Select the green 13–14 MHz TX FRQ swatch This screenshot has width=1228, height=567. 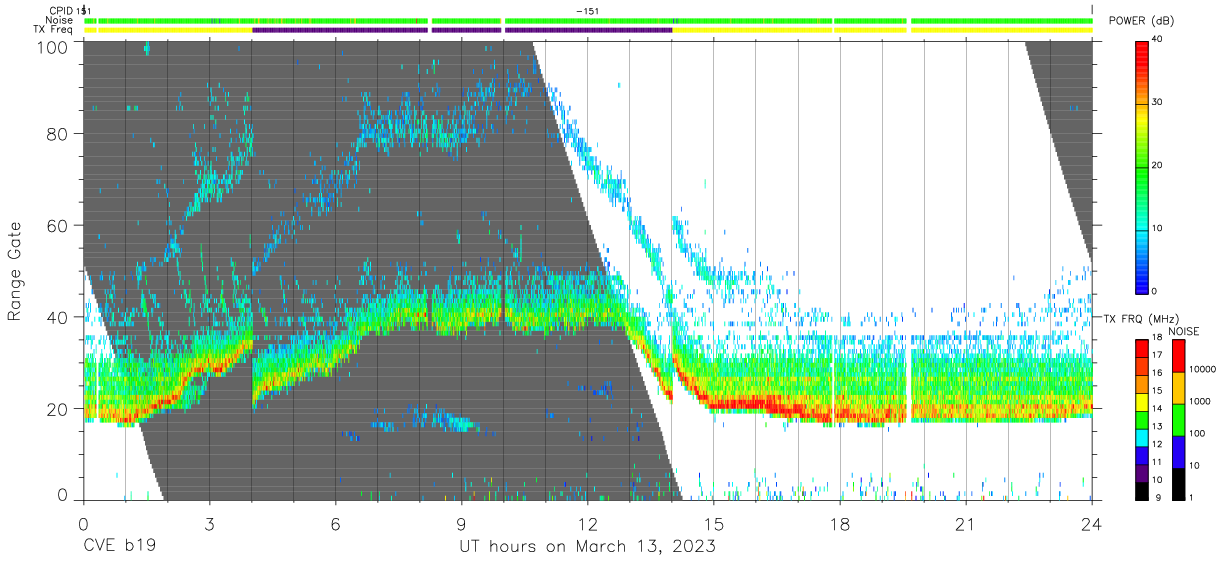(x=1142, y=418)
